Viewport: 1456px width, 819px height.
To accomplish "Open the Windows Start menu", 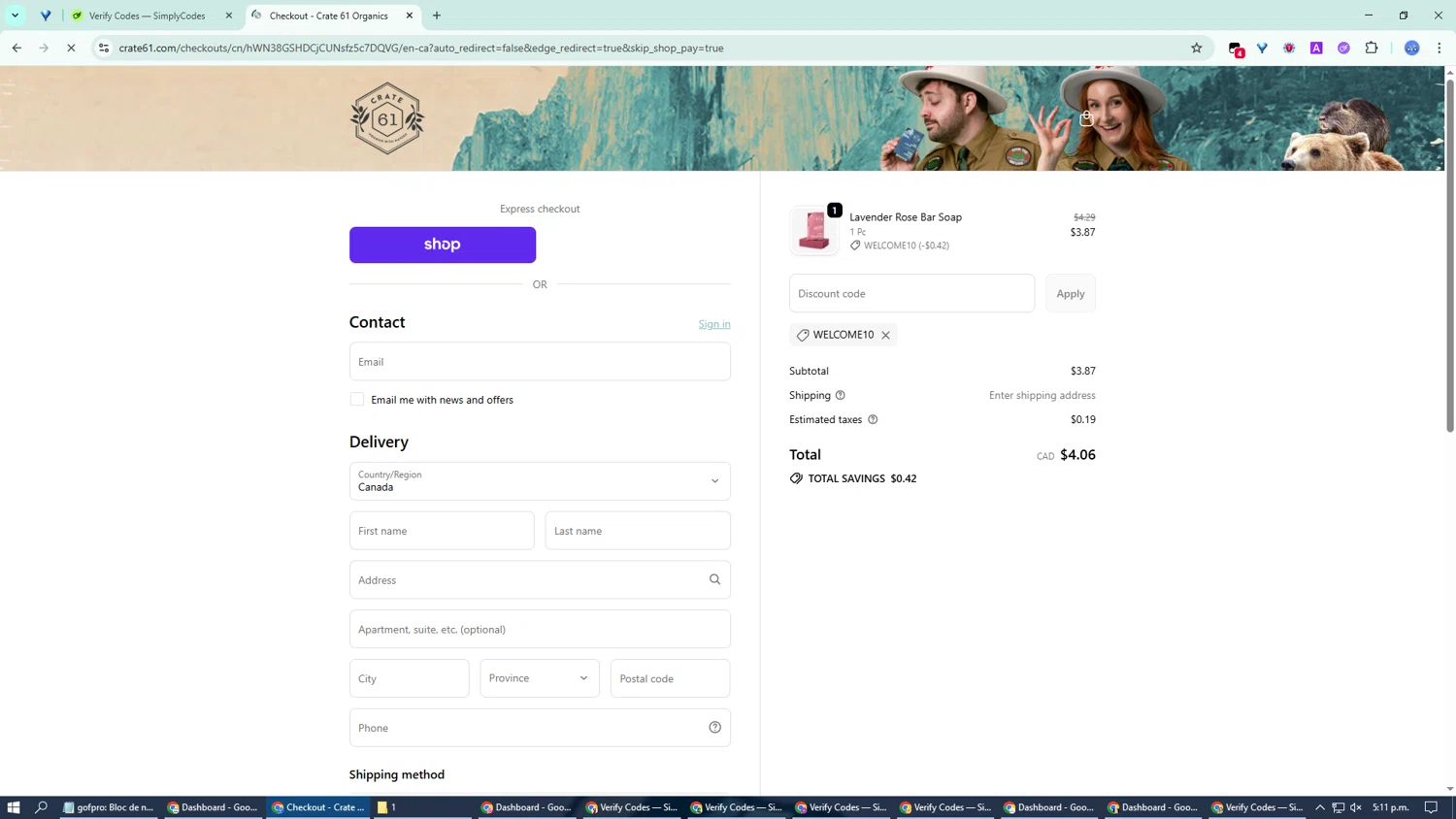I will [x=14, y=807].
